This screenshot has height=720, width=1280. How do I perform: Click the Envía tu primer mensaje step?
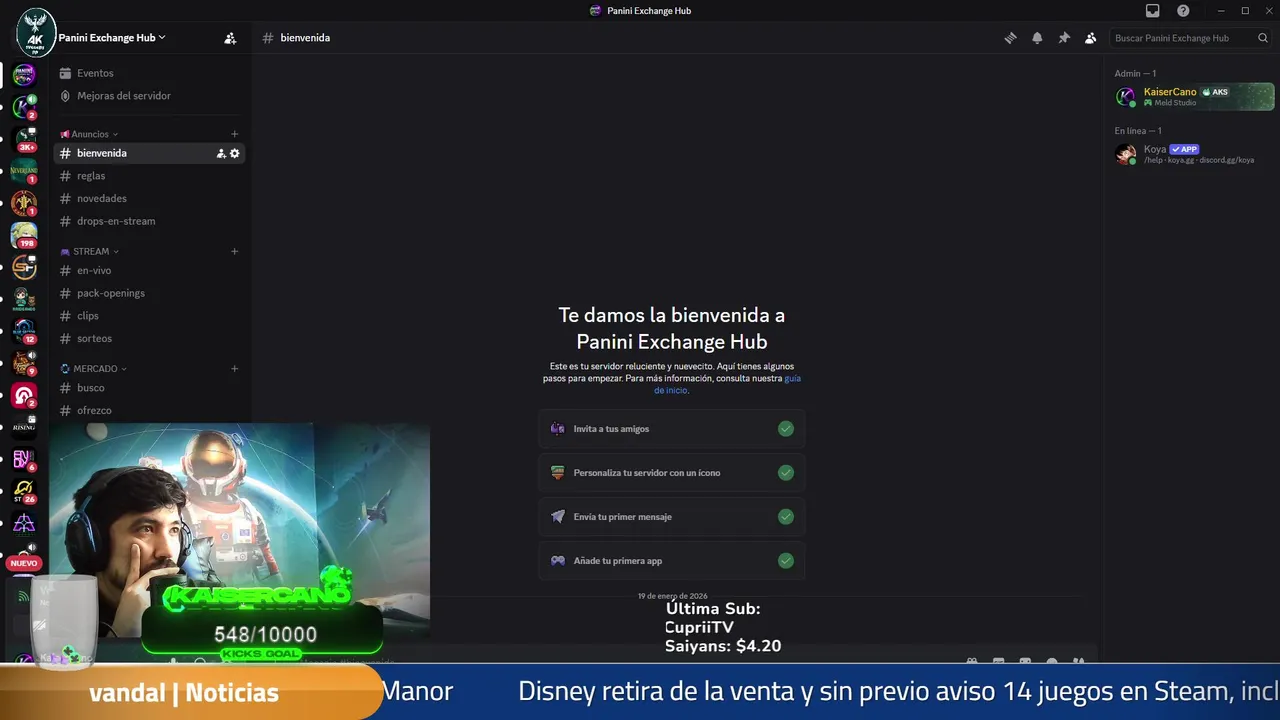[x=672, y=517]
